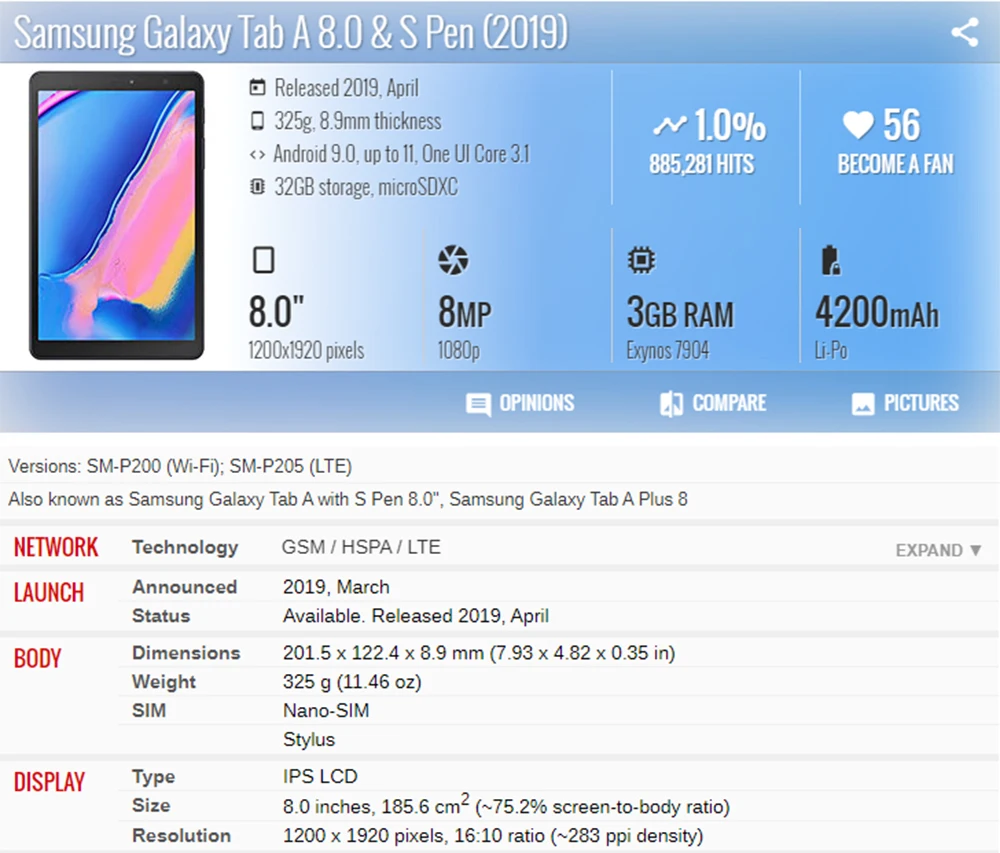Click the share icon in the header
Viewport: 1000px width, 853px height.
click(x=965, y=32)
